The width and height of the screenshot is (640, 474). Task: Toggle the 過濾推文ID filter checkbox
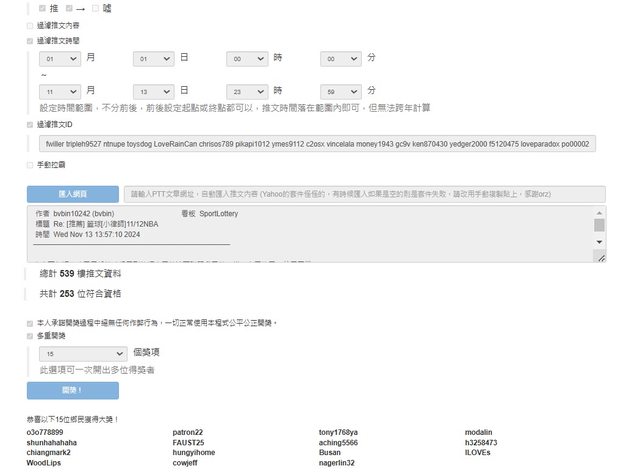point(30,125)
